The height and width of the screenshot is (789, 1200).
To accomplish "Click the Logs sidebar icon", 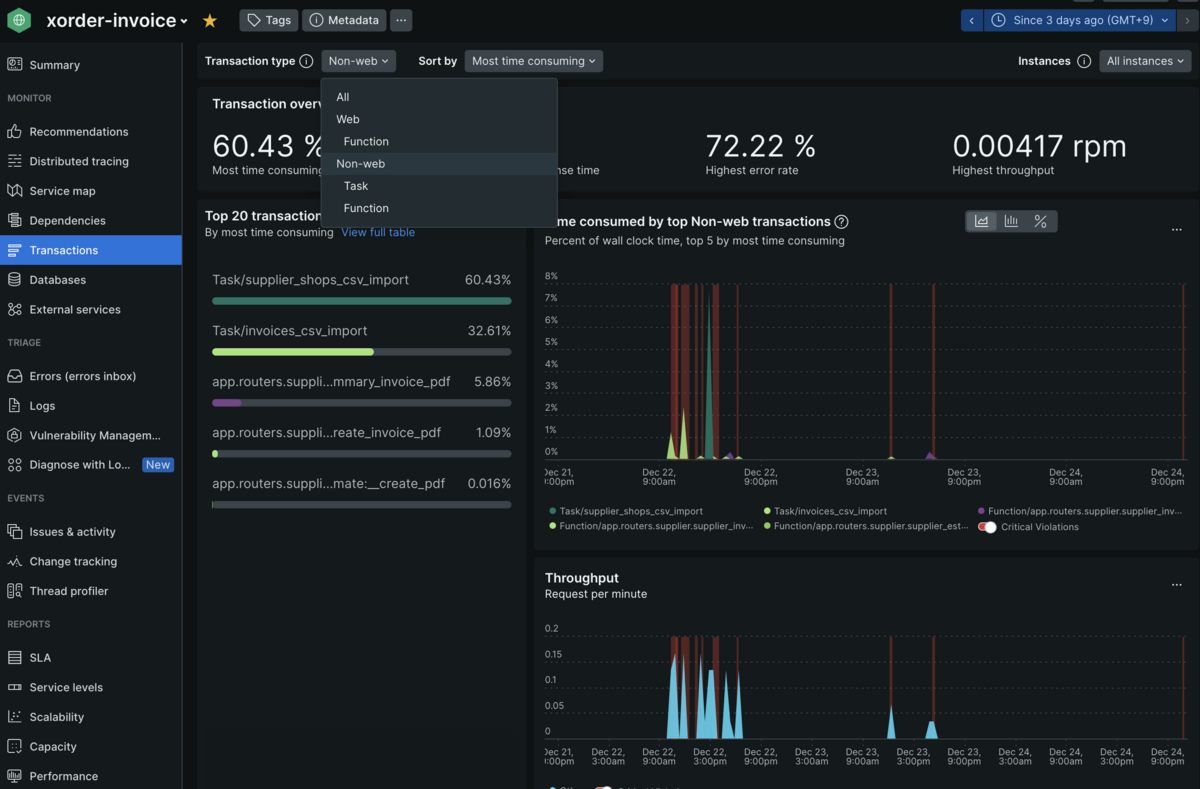I will (x=14, y=406).
